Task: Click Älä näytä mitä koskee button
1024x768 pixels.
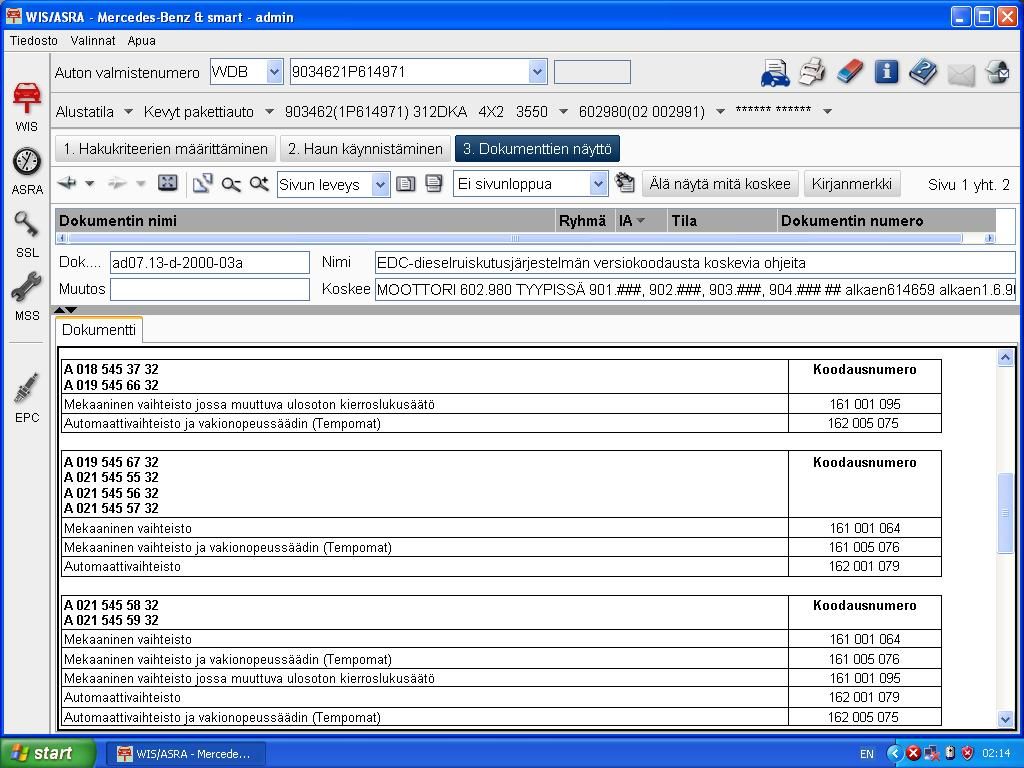Action: (x=720, y=184)
